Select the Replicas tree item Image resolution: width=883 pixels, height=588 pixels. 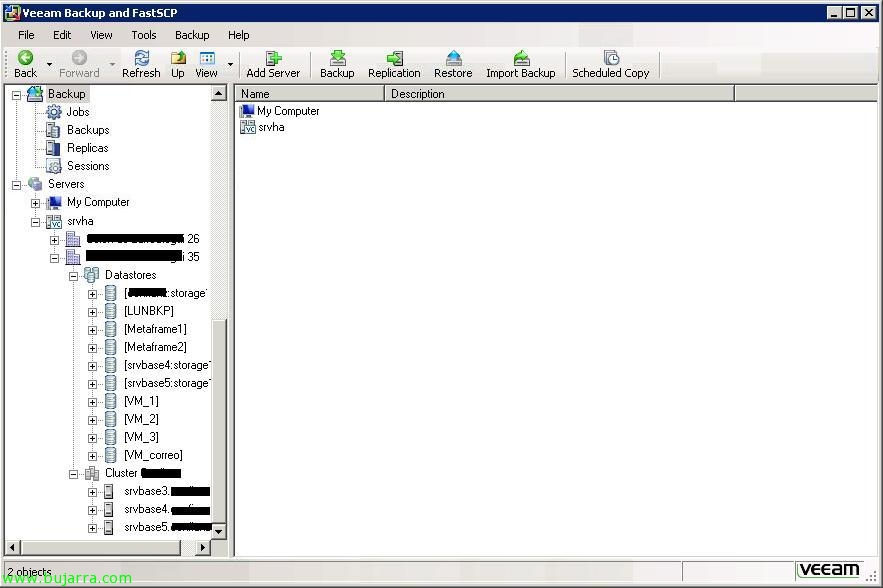point(88,148)
